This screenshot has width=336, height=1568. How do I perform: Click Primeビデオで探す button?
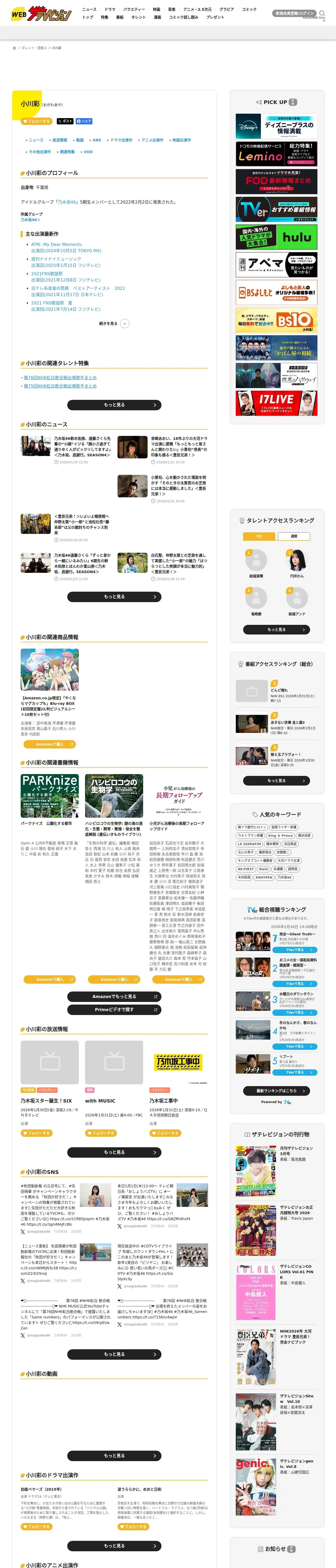114,1009
